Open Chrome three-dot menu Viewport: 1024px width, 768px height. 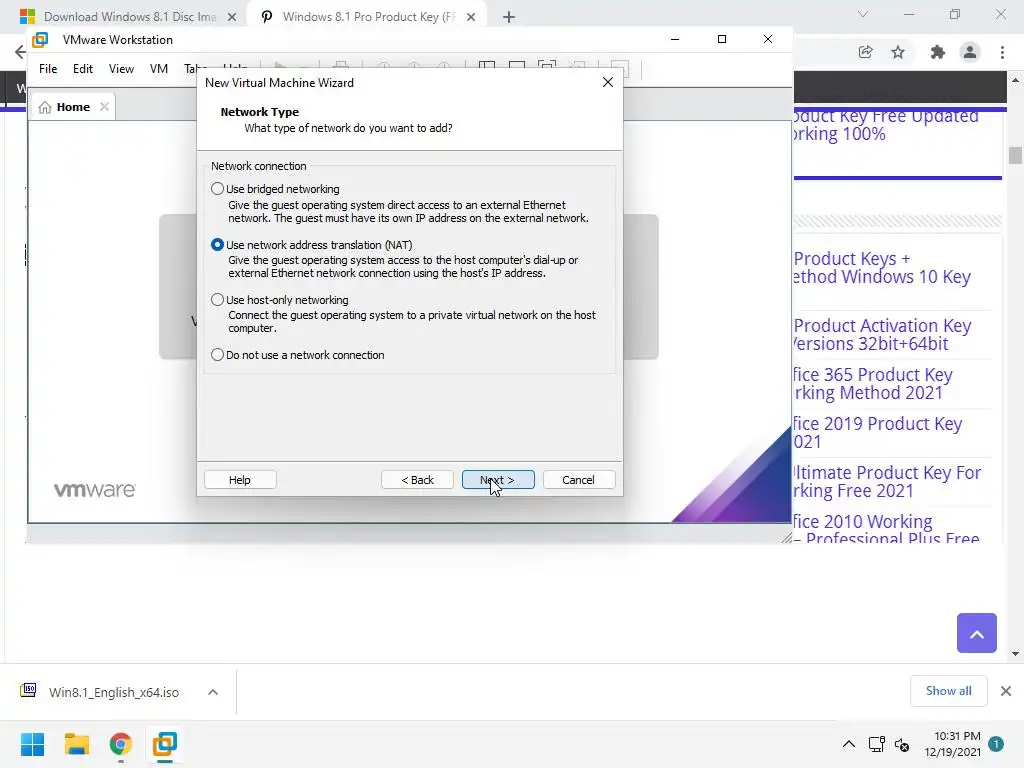[x=1002, y=52]
